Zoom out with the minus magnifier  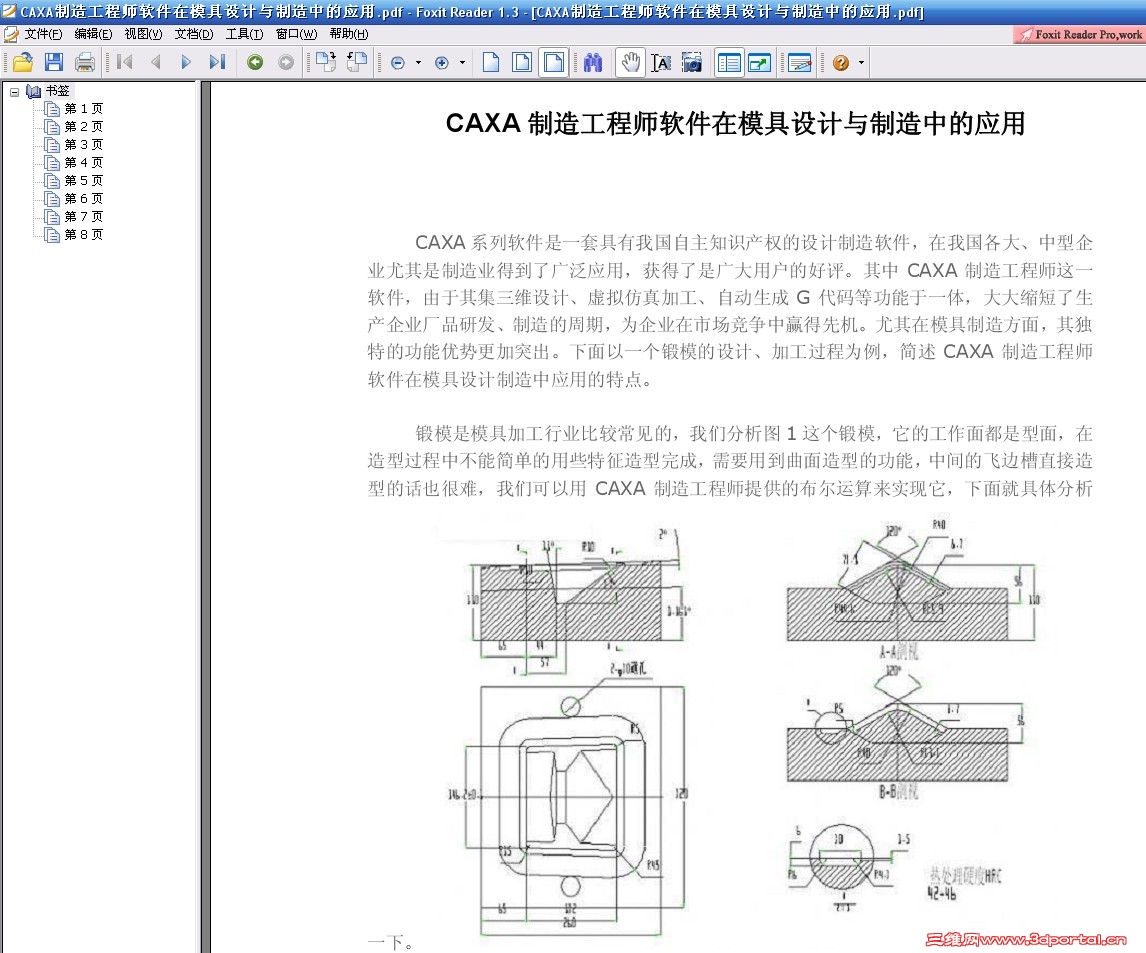(x=398, y=64)
